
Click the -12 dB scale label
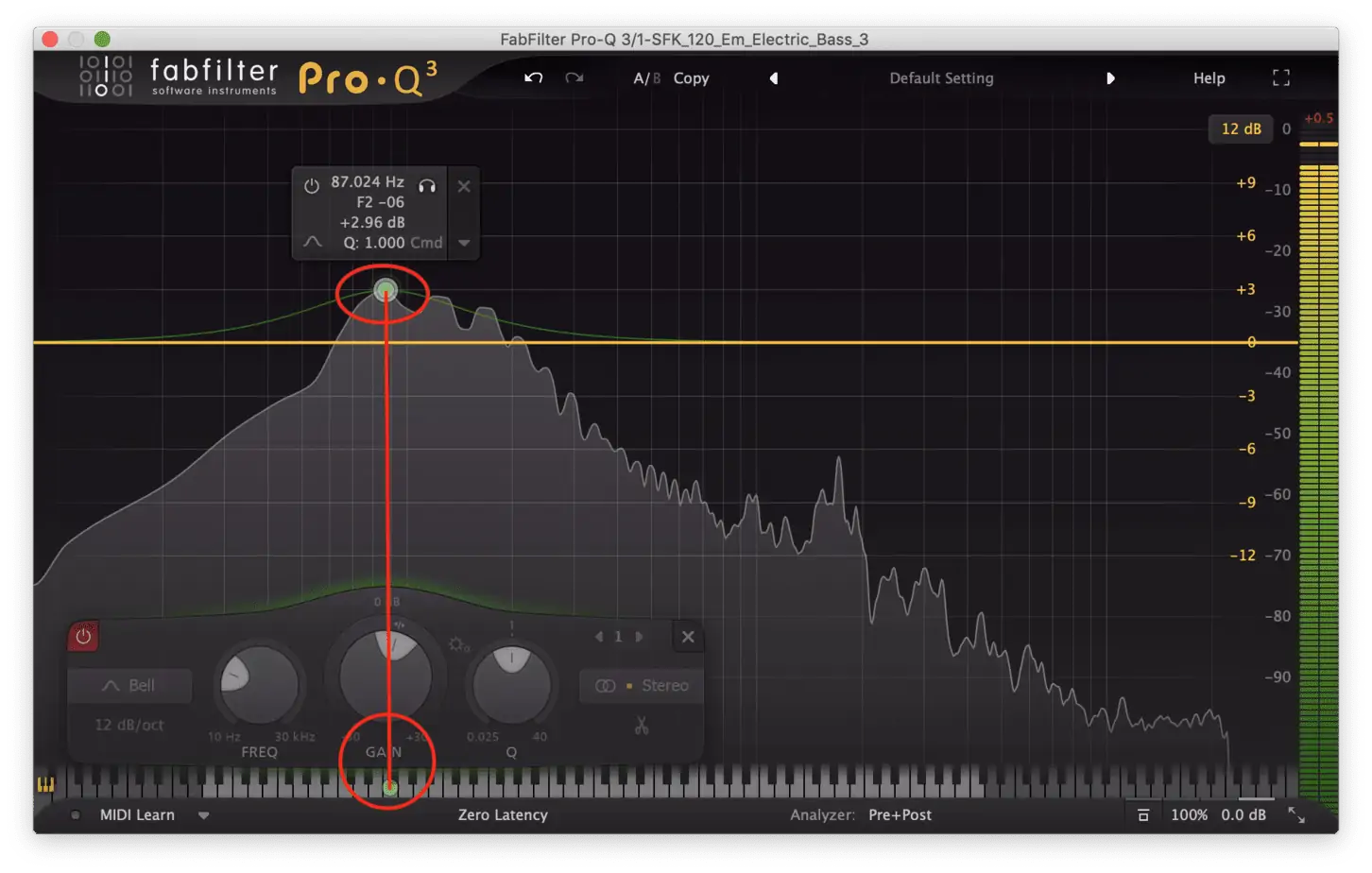[1243, 556]
